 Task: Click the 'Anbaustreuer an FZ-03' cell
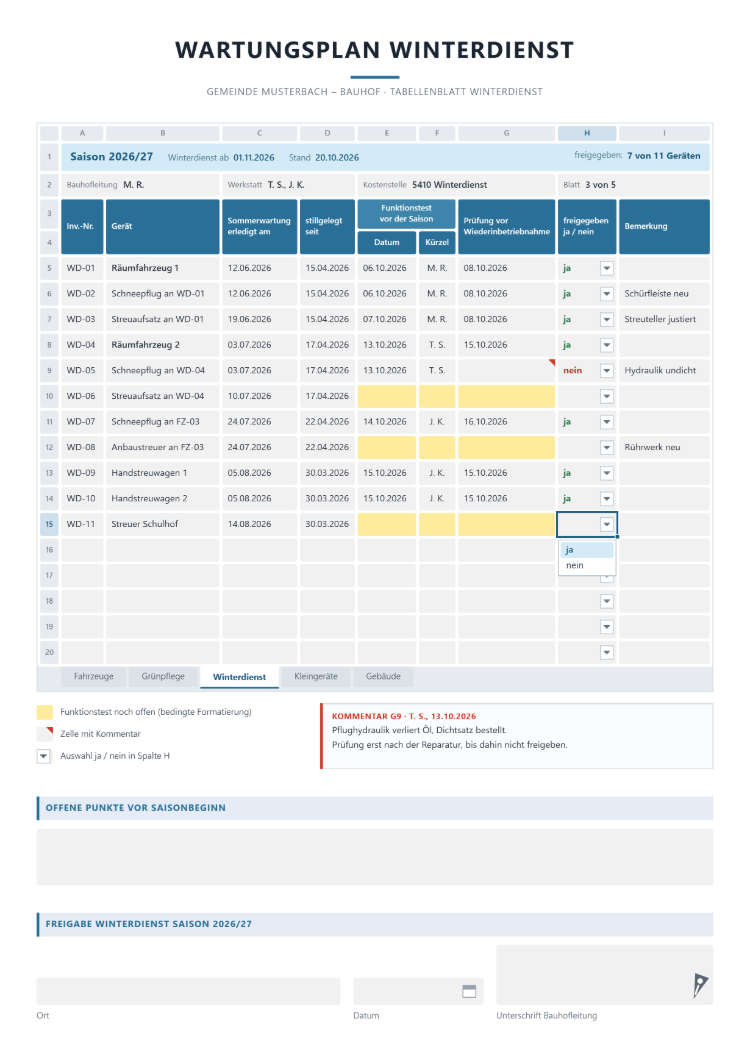pos(163,448)
